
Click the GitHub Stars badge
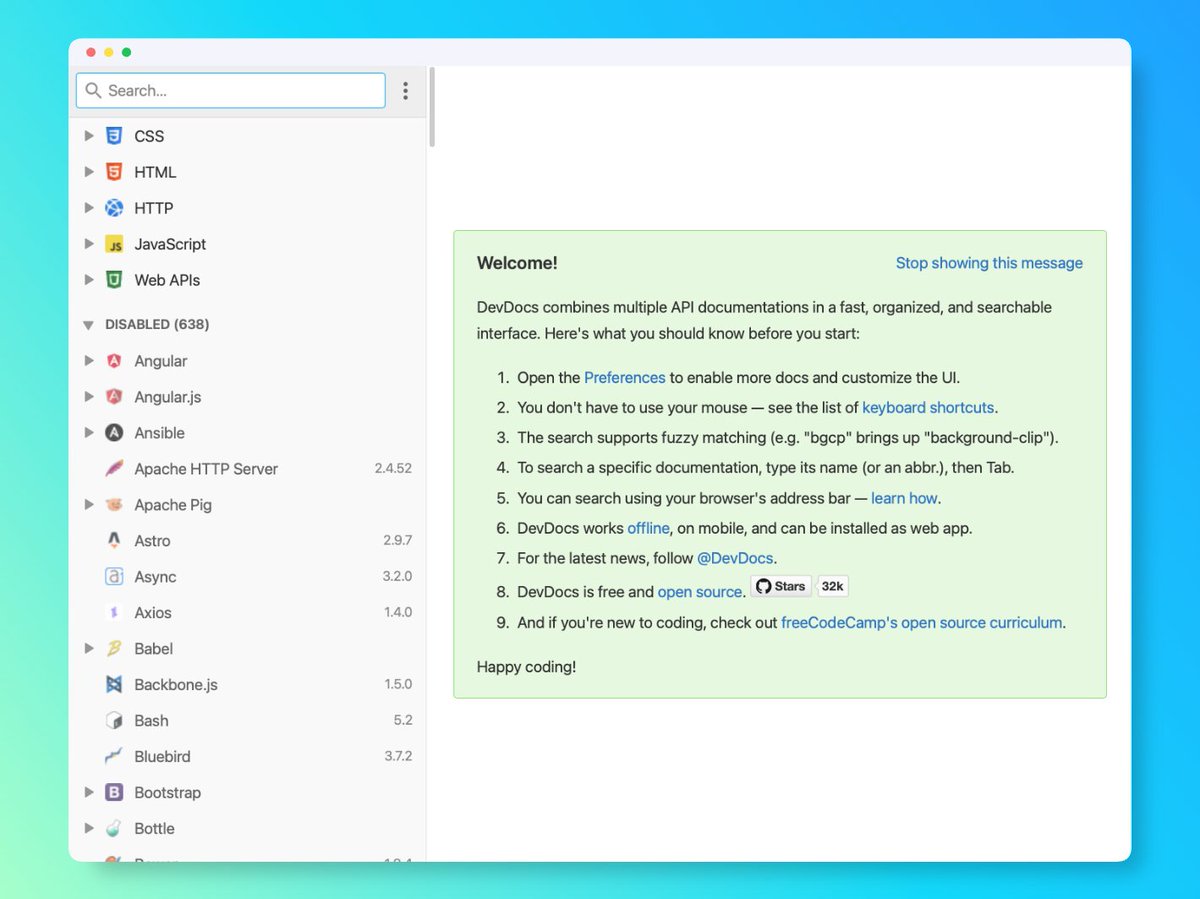(x=781, y=587)
